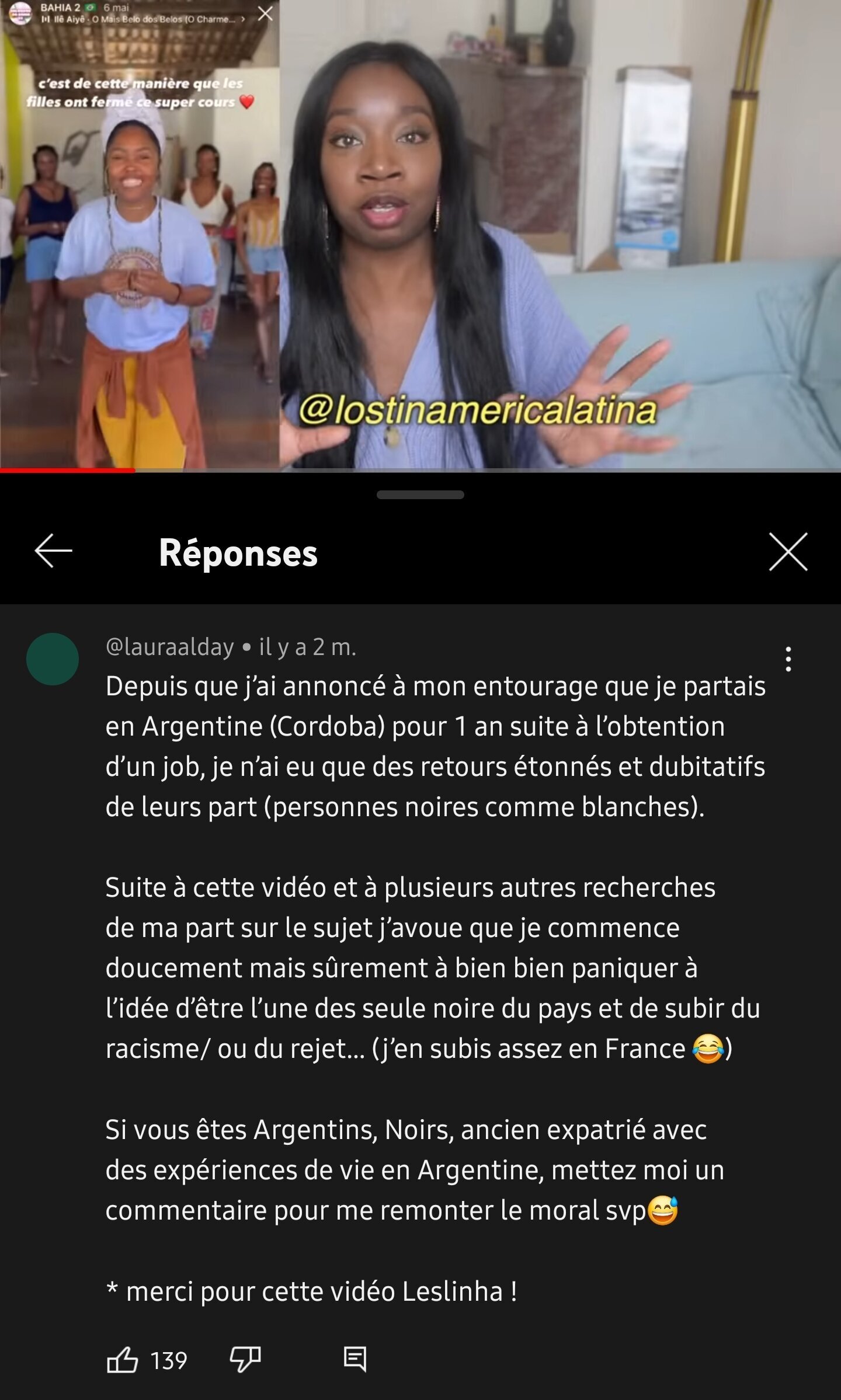This screenshot has height=1400, width=841.
Task: Dislike the comment with the thumbs-down icon
Action: coord(245,1360)
